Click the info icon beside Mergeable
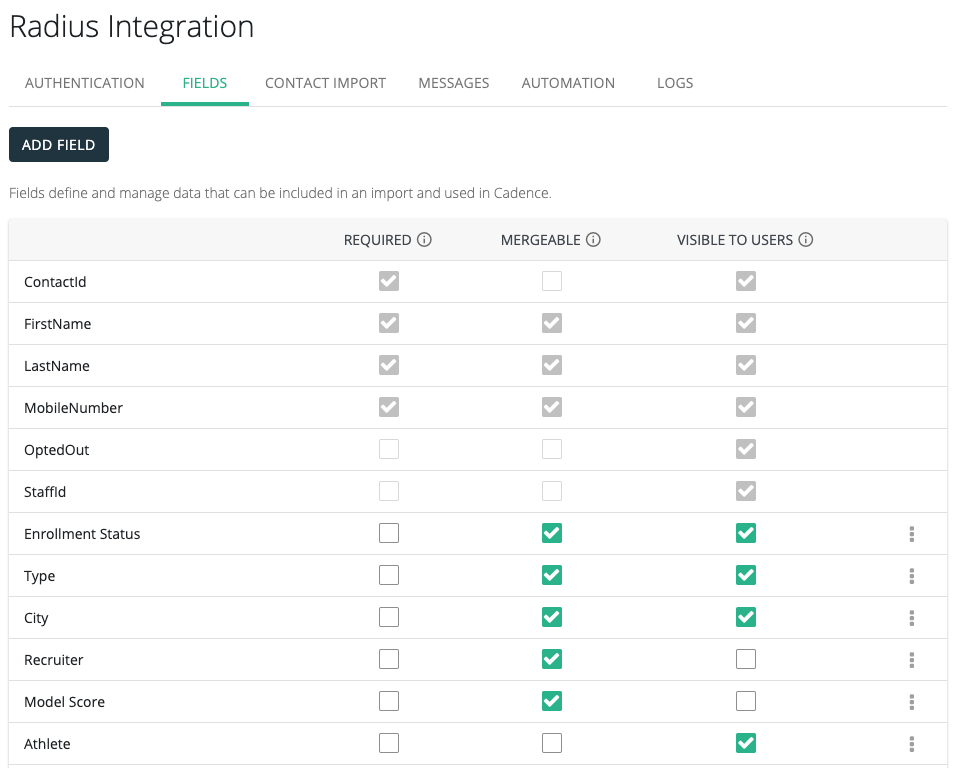957x768 pixels. [x=593, y=240]
